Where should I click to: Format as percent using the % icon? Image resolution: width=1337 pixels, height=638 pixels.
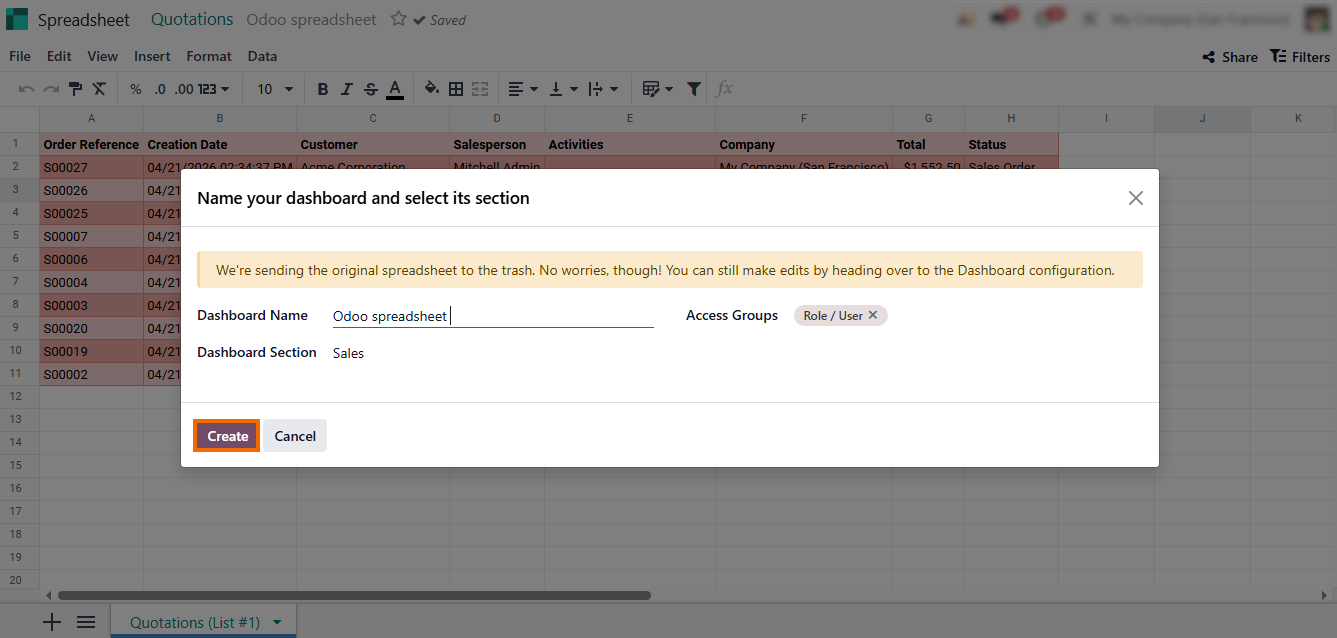click(x=135, y=89)
